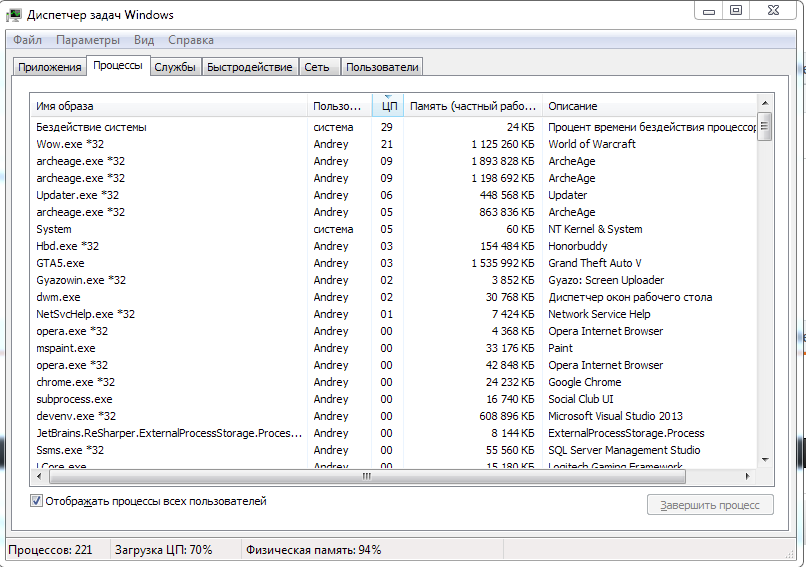
Task: Click the Grand Theft Auto V description
Action: point(595,263)
